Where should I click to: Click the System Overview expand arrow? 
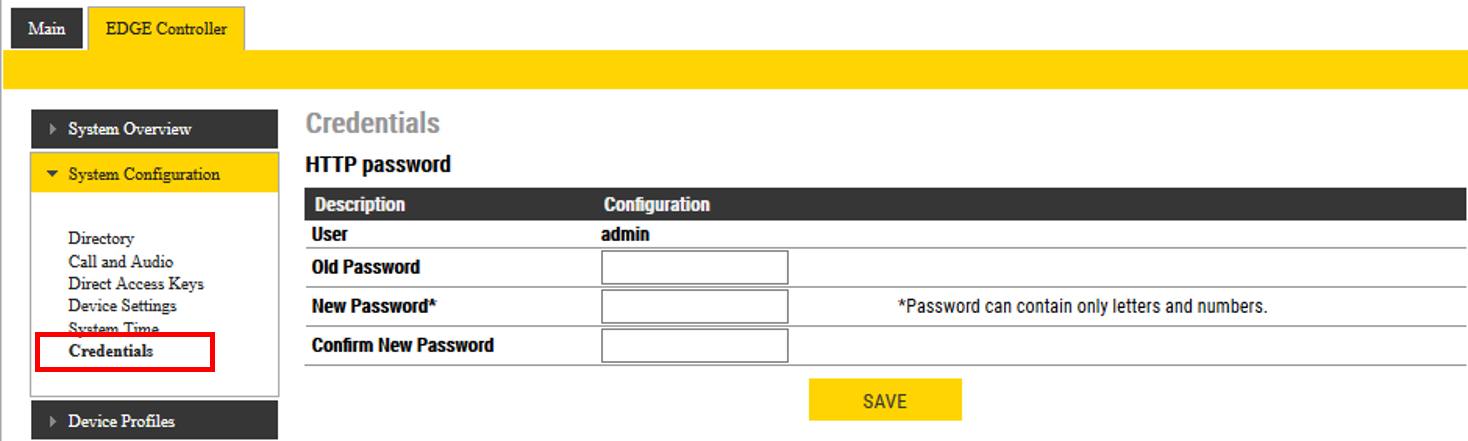(x=53, y=129)
